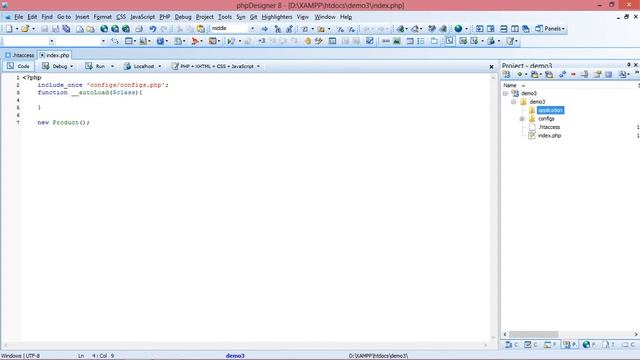Click the horizontal split window icon

[x=504, y=29]
